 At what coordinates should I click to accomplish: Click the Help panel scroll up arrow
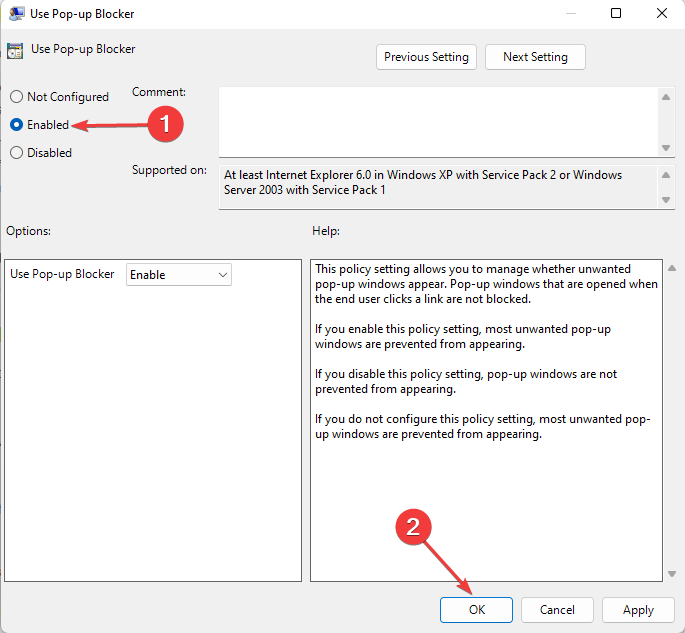click(672, 268)
